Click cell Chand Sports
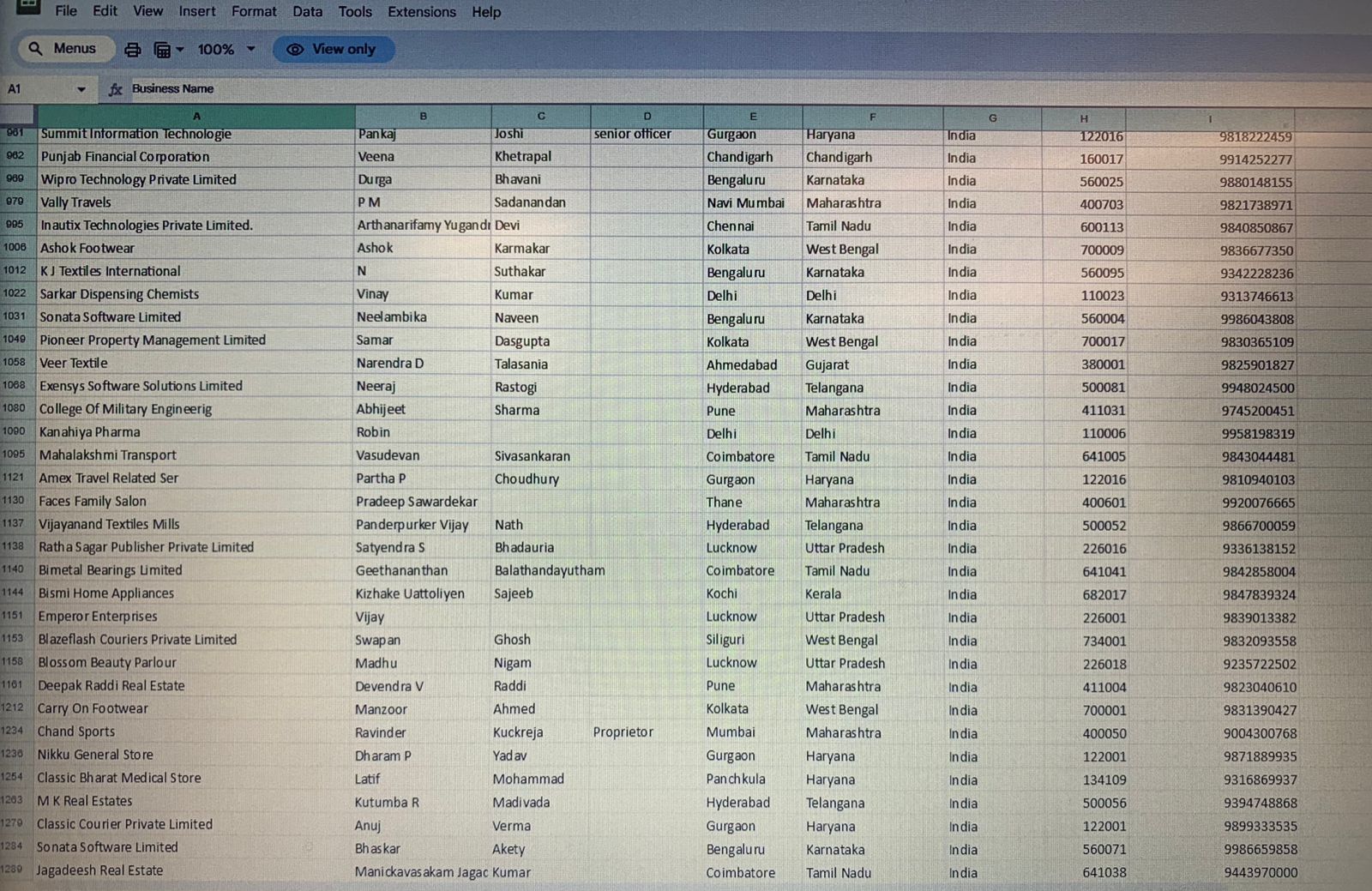 75,731
